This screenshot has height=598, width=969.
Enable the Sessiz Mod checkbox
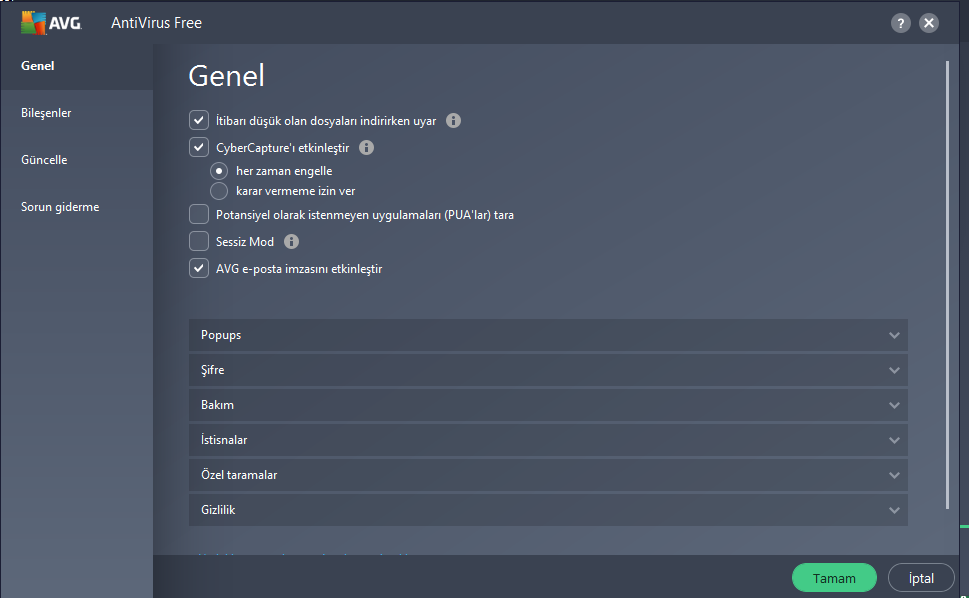click(198, 242)
